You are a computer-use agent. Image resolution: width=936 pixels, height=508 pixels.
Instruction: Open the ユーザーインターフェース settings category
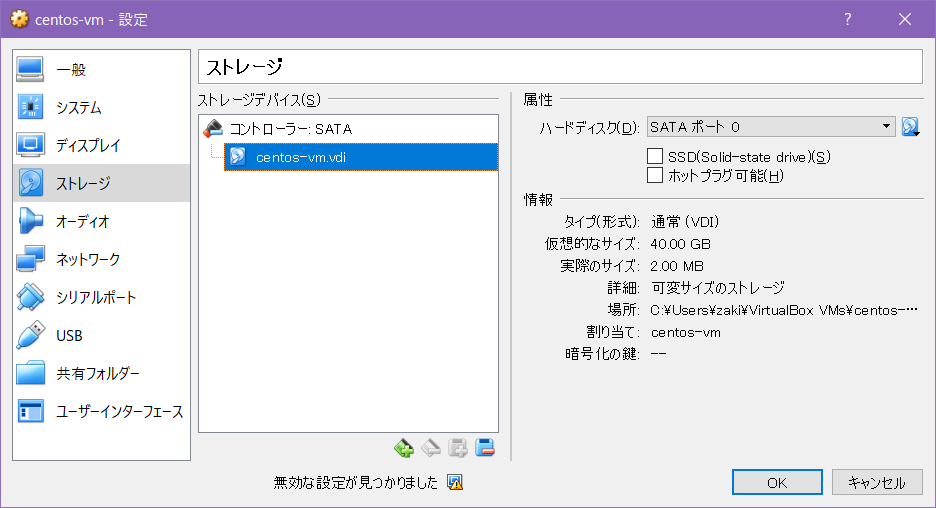pyautogui.click(x=101, y=411)
